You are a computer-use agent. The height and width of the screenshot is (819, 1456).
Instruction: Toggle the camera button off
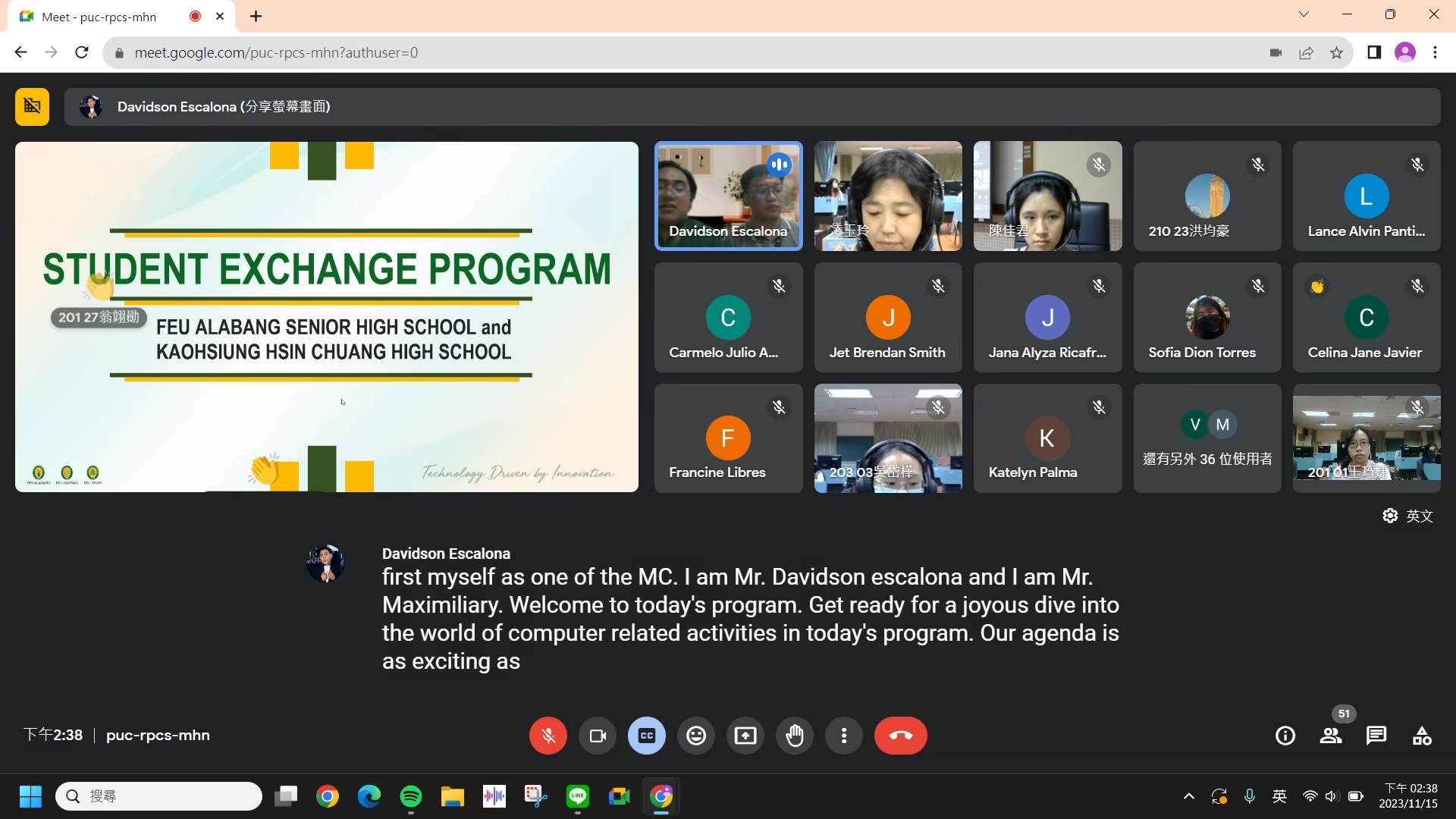(x=598, y=736)
